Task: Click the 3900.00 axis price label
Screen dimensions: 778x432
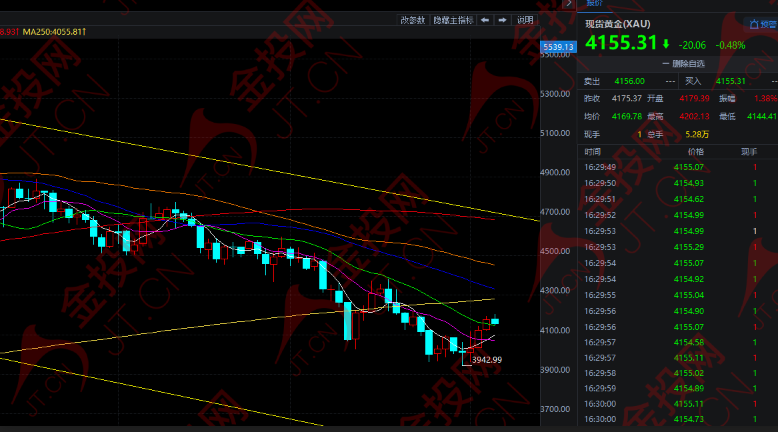Action: 555,370
